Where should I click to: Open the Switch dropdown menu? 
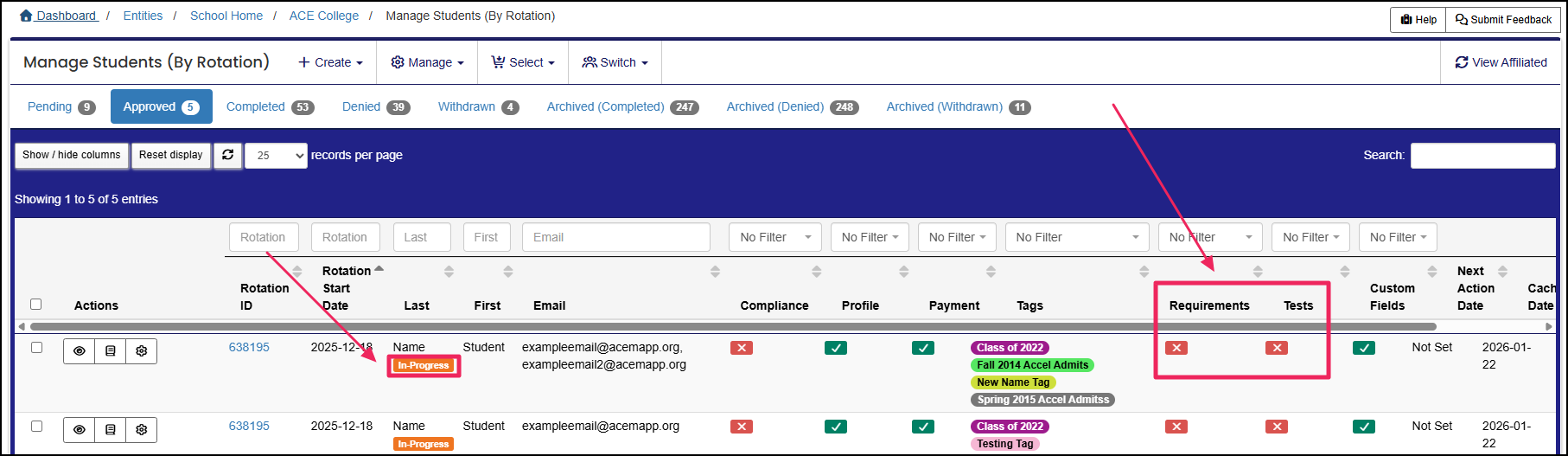tap(615, 62)
